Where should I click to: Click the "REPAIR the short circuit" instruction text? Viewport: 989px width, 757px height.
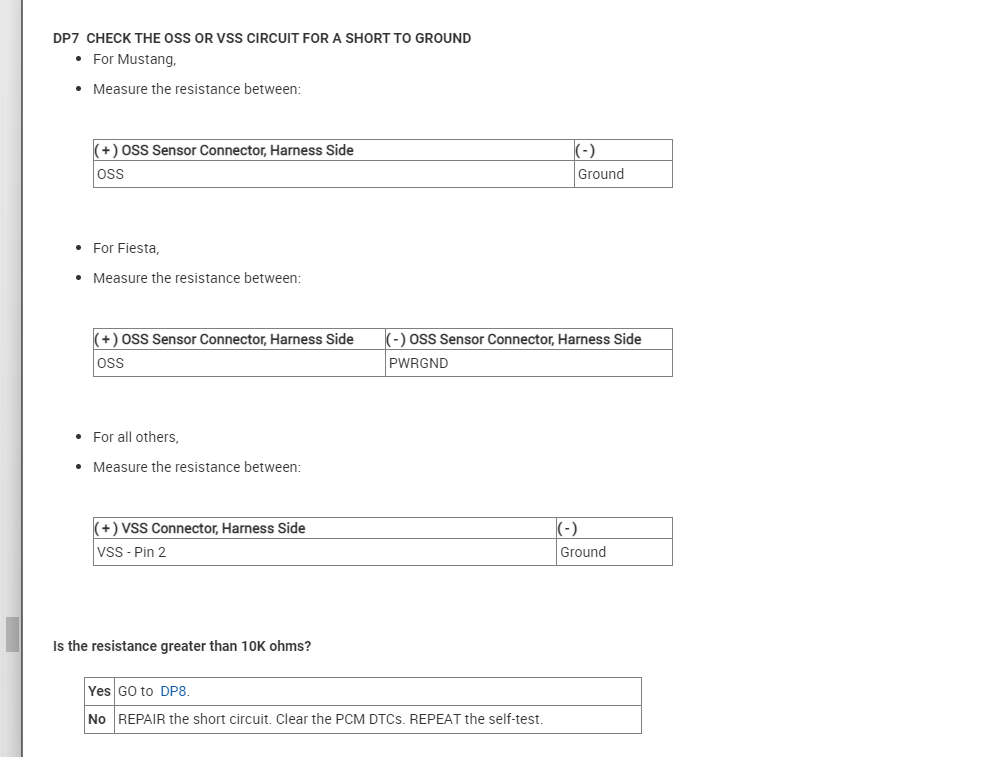coord(330,719)
